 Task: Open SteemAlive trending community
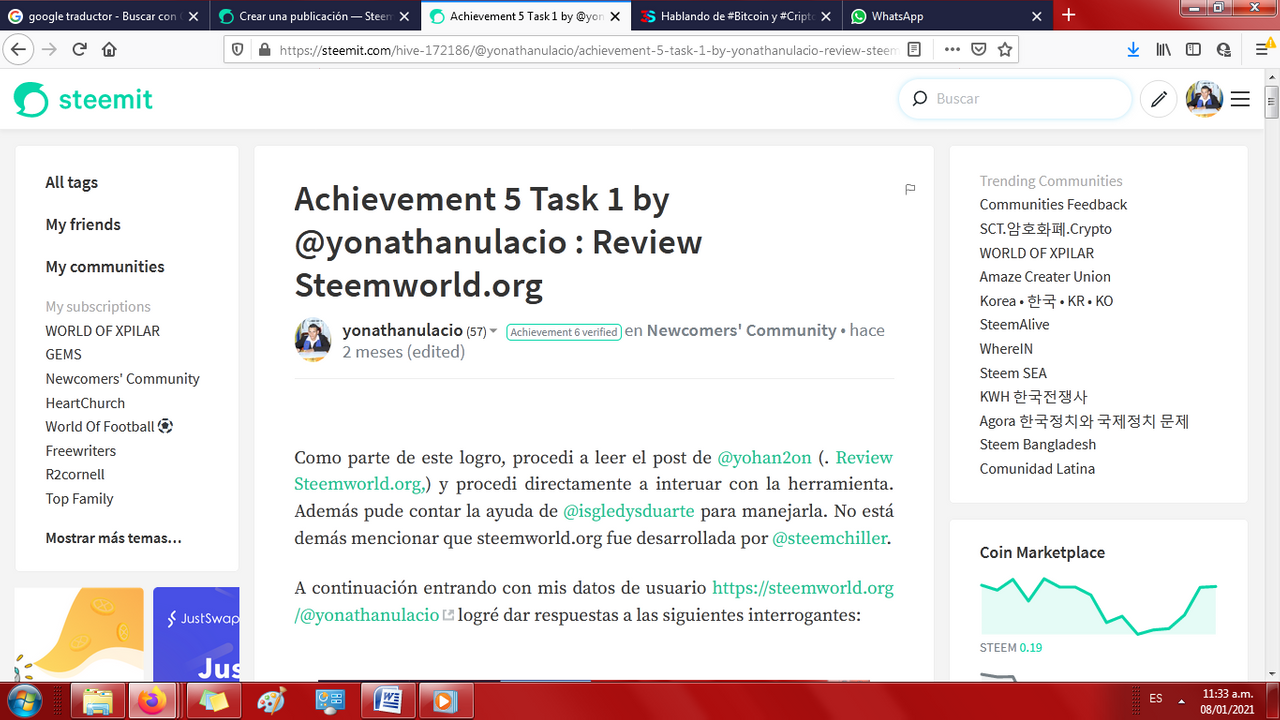pyautogui.click(x=1014, y=324)
